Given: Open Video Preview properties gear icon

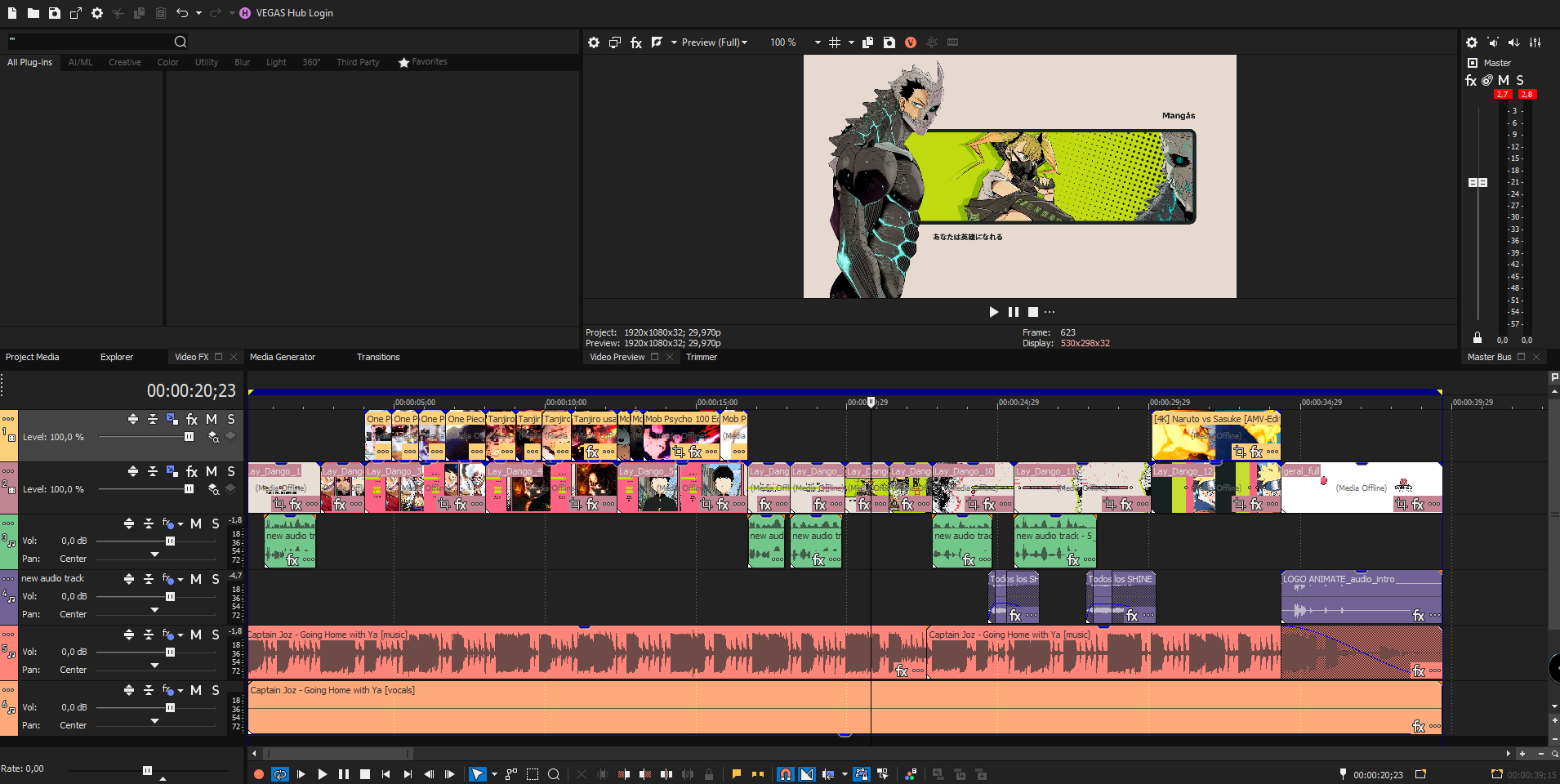Looking at the screenshot, I should click(x=594, y=42).
